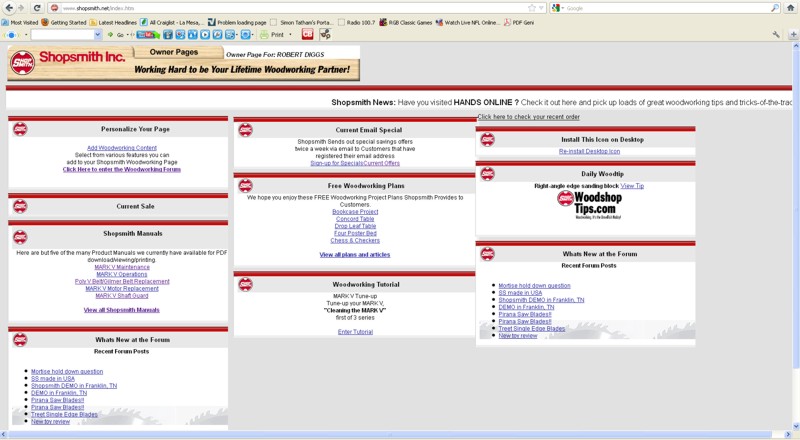Open the Drop Leaf Table plan link

[x=355, y=226]
